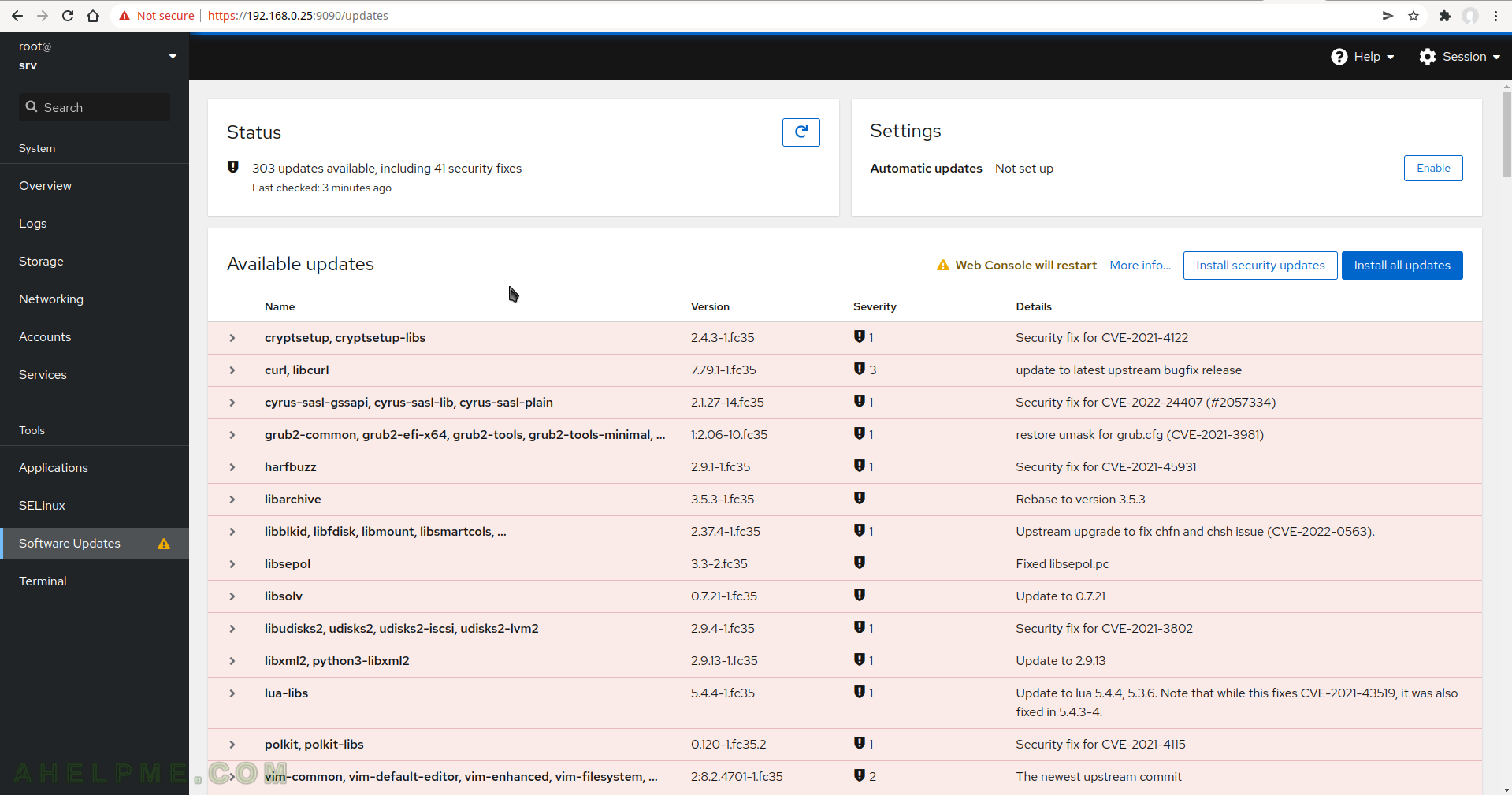Image resolution: width=1512 pixels, height=795 pixels.
Task: Enable automatic updates
Action: (x=1433, y=168)
